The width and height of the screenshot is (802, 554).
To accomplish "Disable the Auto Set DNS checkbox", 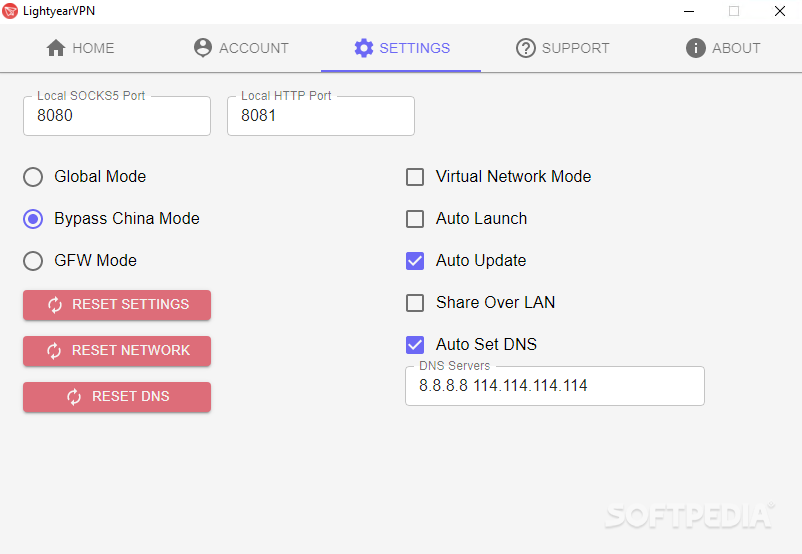I will [x=415, y=345].
